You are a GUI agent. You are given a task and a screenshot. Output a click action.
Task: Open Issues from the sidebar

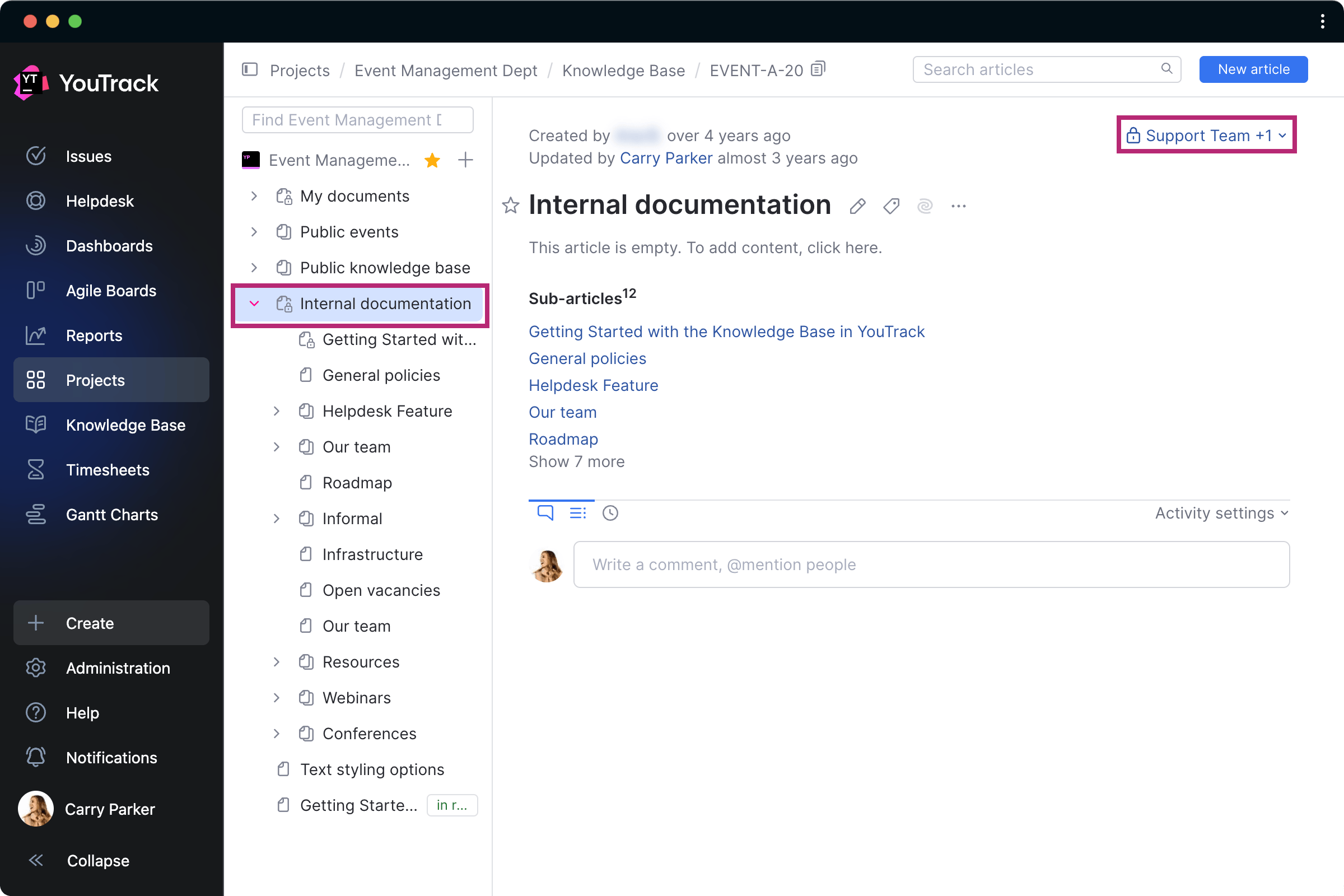coord(88,156)
